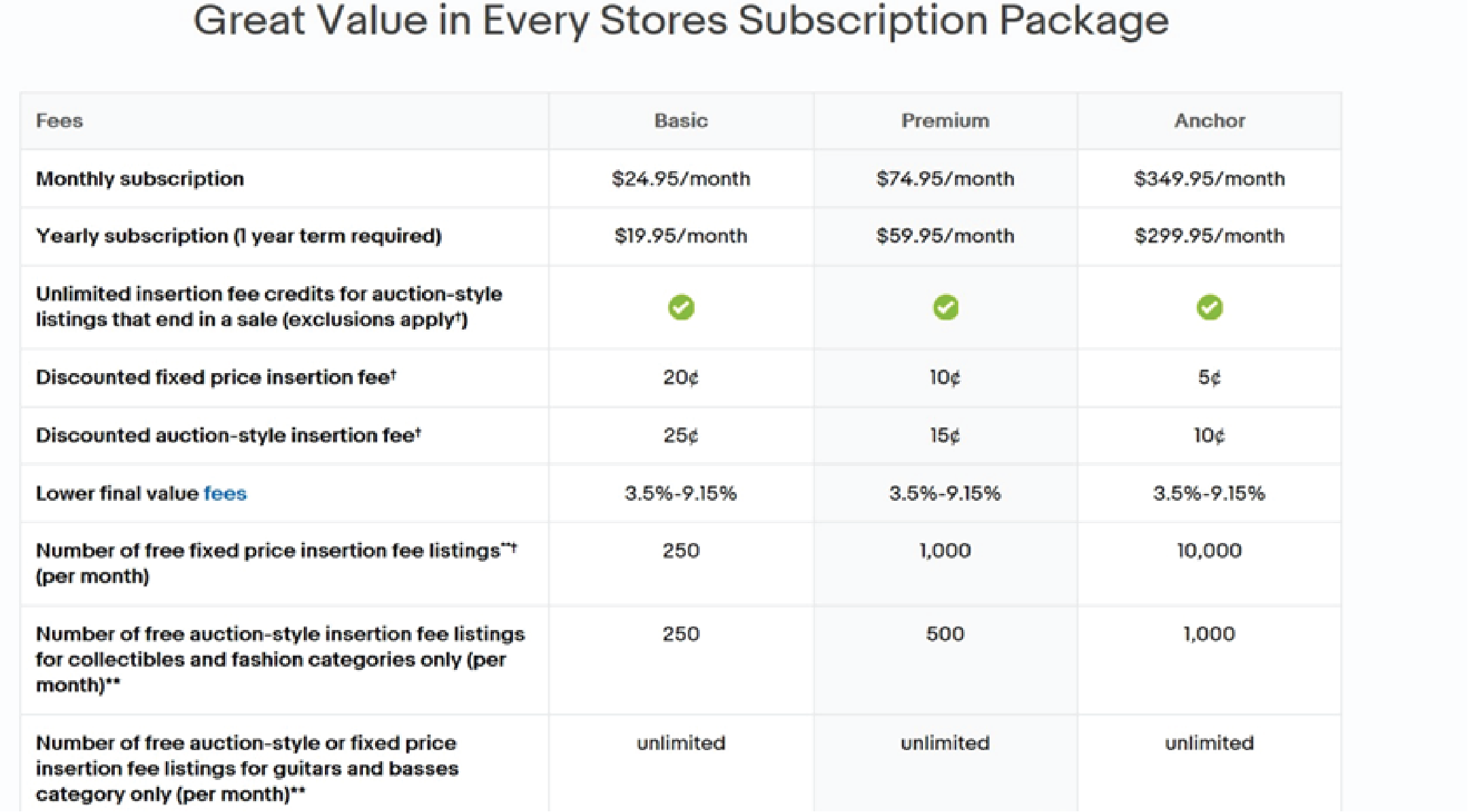Click the $349.95/month Anchor monthly price
Image resolution: width=1468 pixels, height=812 pixels.
1210,179
